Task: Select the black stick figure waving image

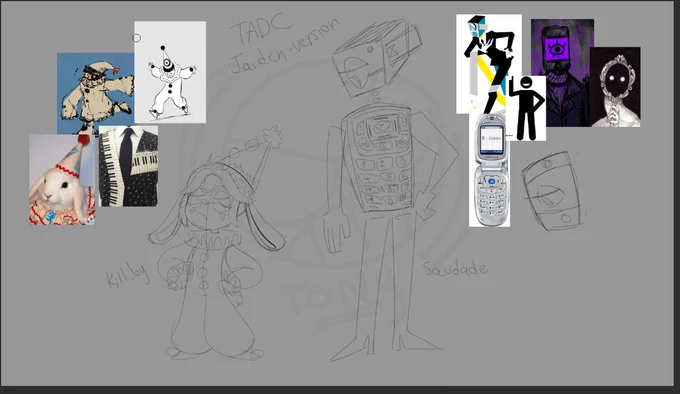Action: (526, 108)
